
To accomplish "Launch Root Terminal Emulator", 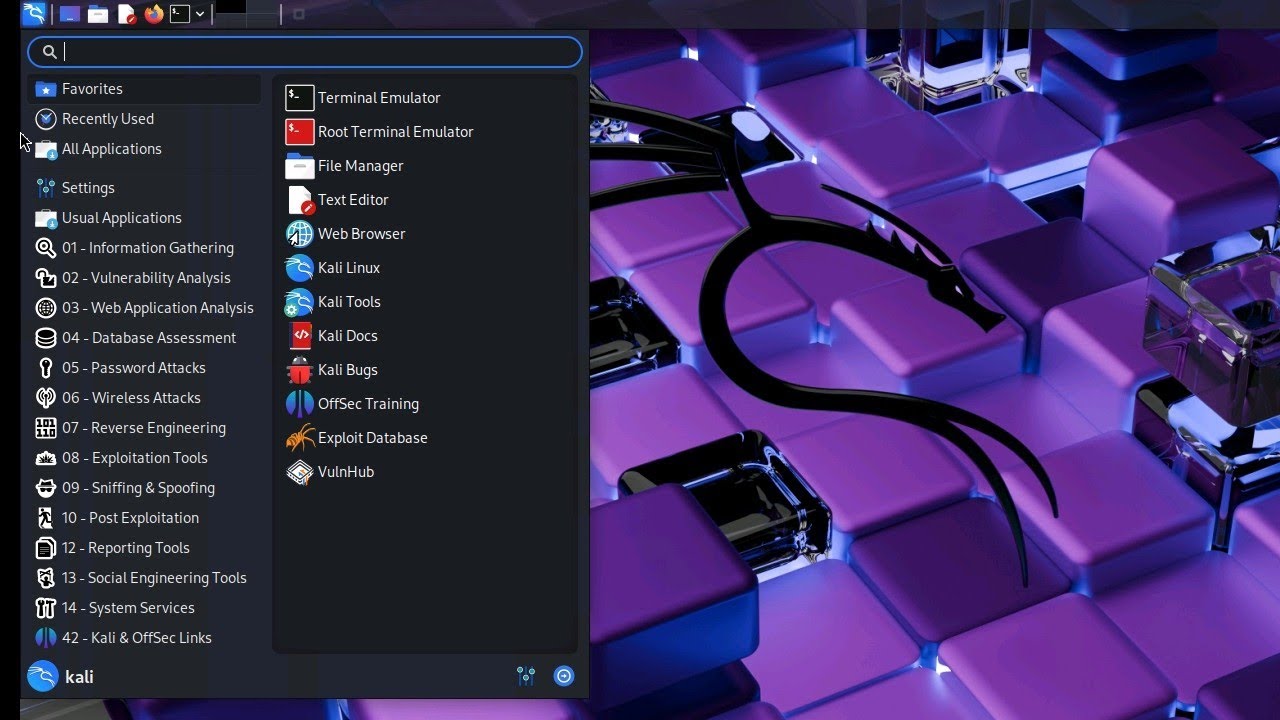I will (x=427, y=132).
